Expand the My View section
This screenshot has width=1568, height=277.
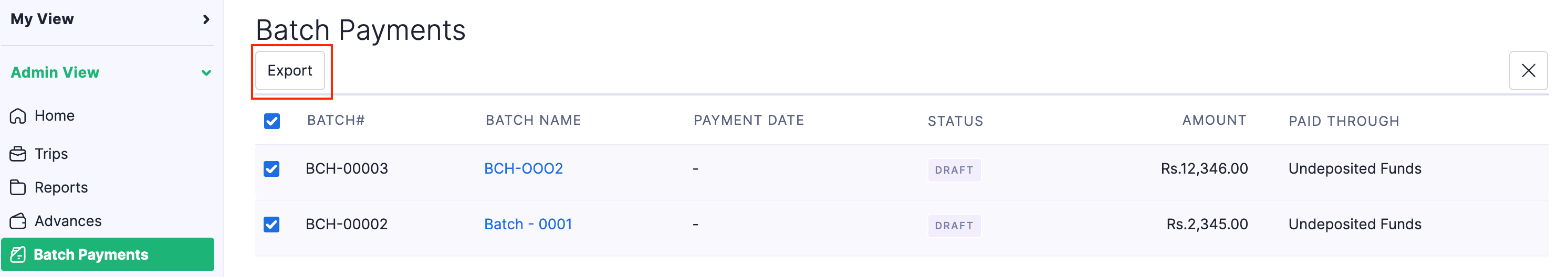click(x=206, y=19)
